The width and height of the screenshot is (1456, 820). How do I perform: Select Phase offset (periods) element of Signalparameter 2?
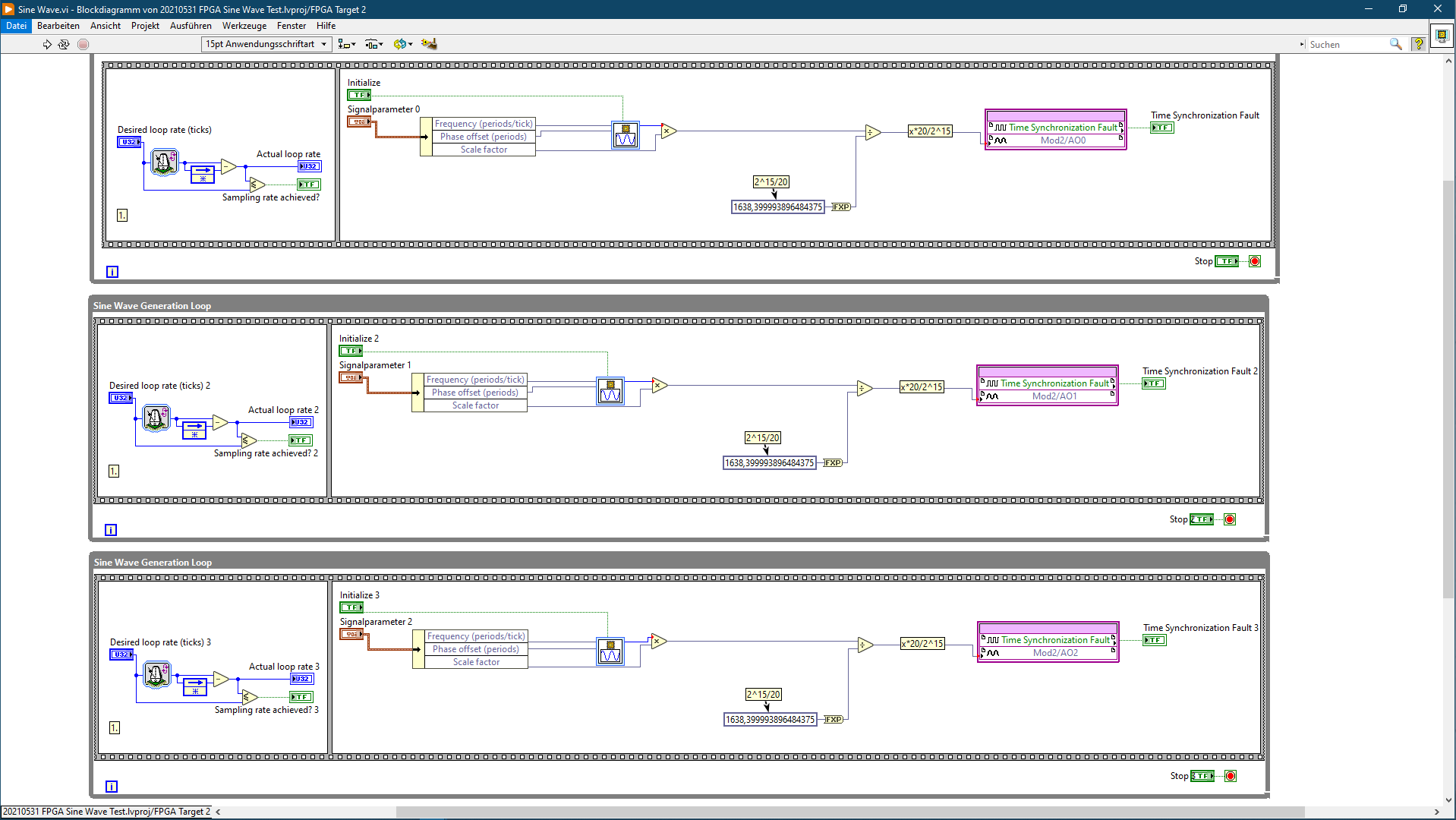click(476, 649)
